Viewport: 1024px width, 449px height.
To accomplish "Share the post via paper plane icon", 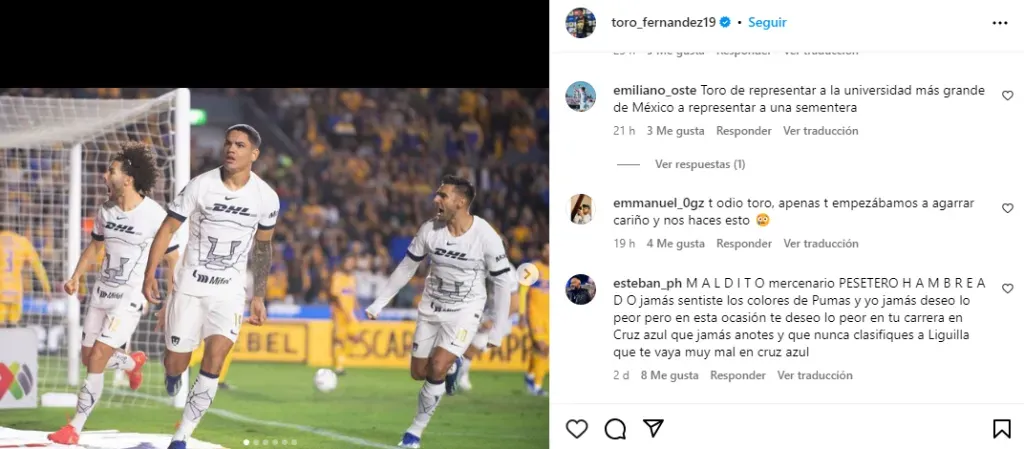I will click(x=653, y=429).
